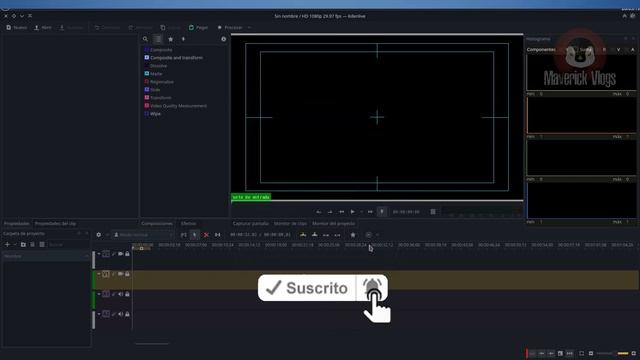Click the Nuevo project toolbar button
The image size is (640, 360).
coord(17,27)
